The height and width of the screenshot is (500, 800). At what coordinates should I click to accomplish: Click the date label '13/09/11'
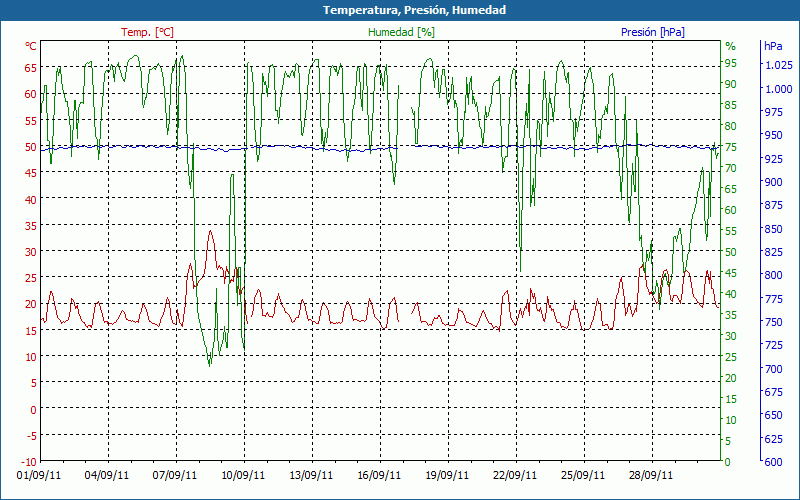click(311, 475)
